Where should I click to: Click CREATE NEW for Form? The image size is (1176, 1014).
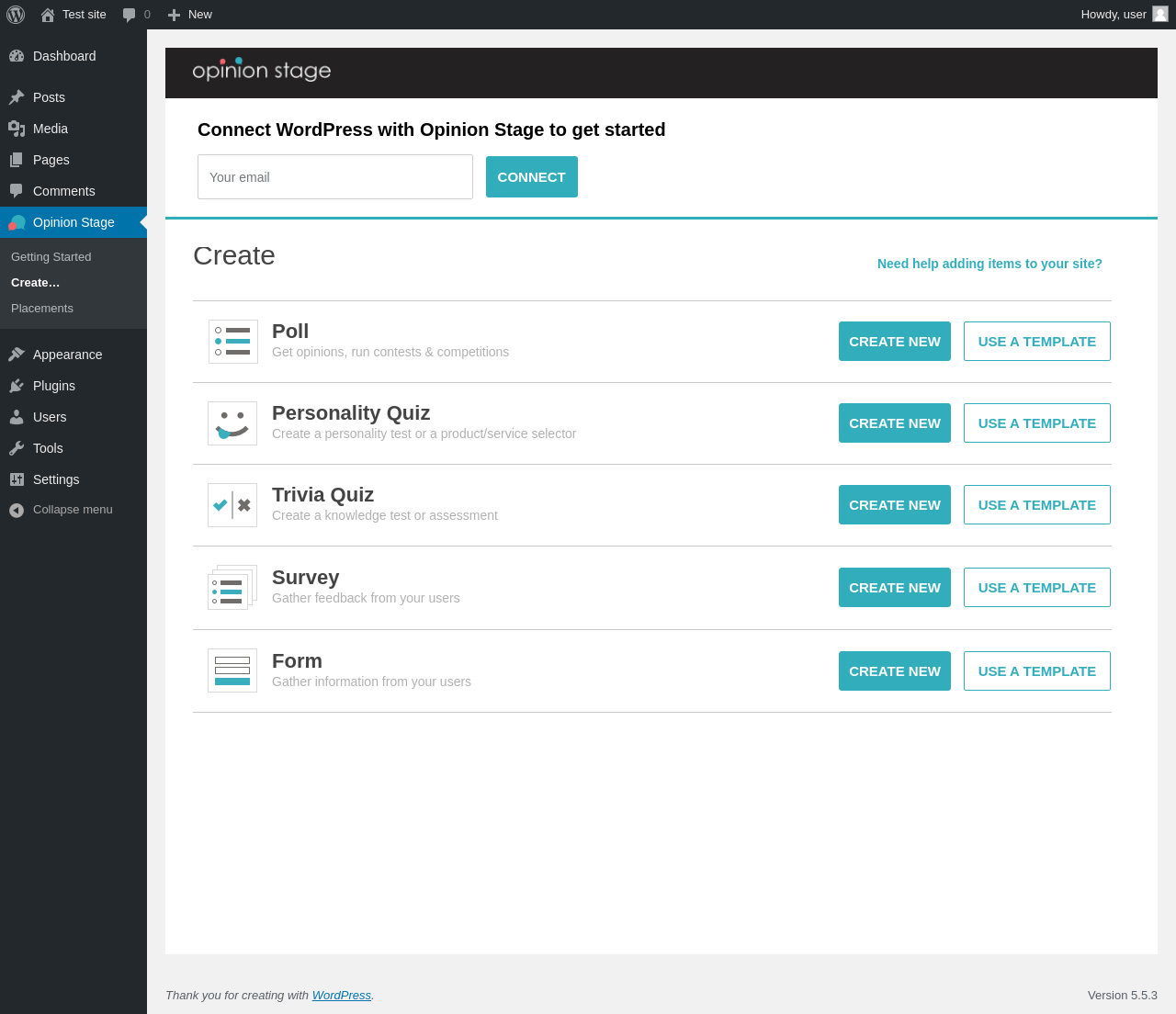pyautogui.click(x=895, y=671)
